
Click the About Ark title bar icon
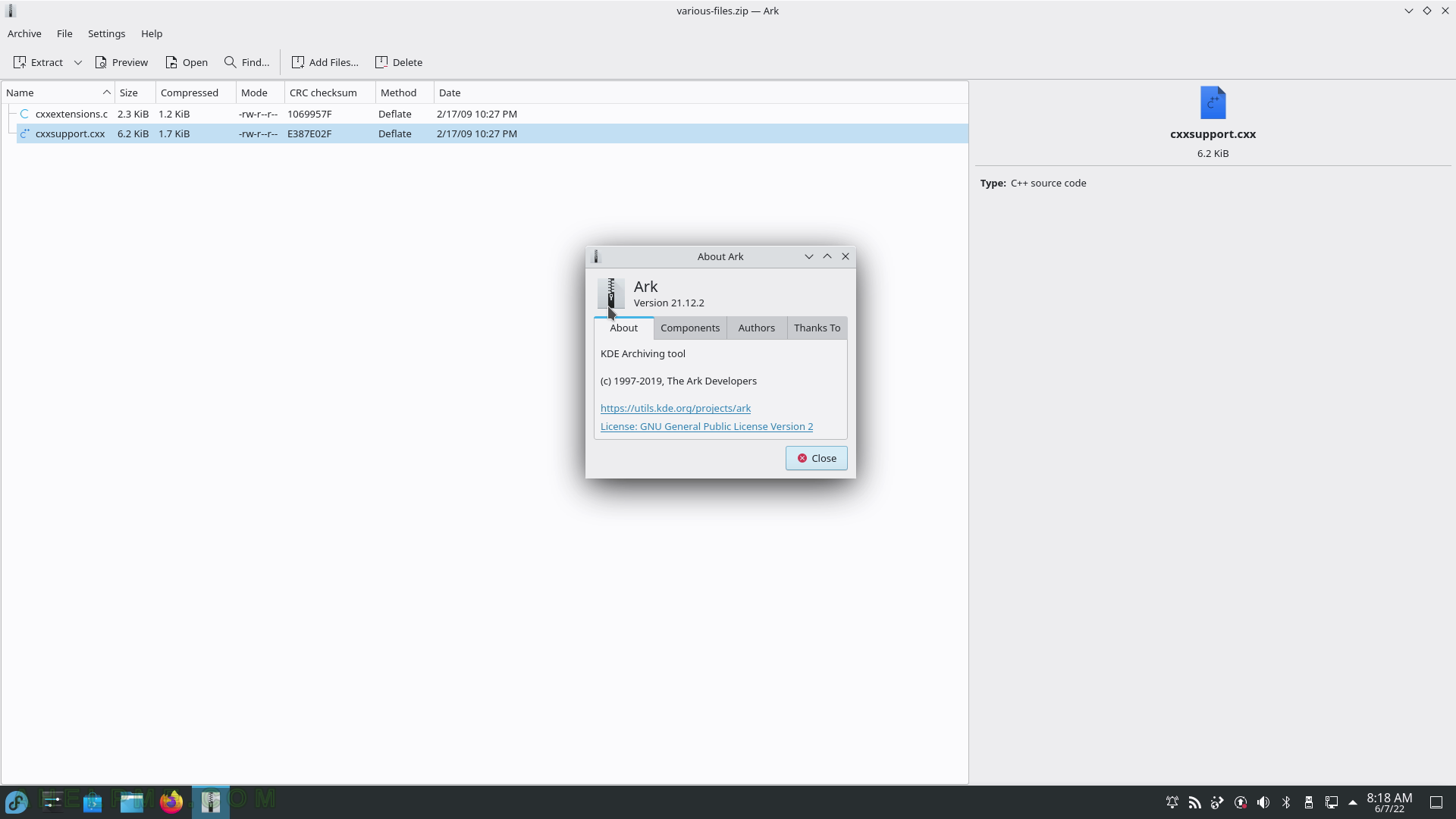tap(596, 256)
